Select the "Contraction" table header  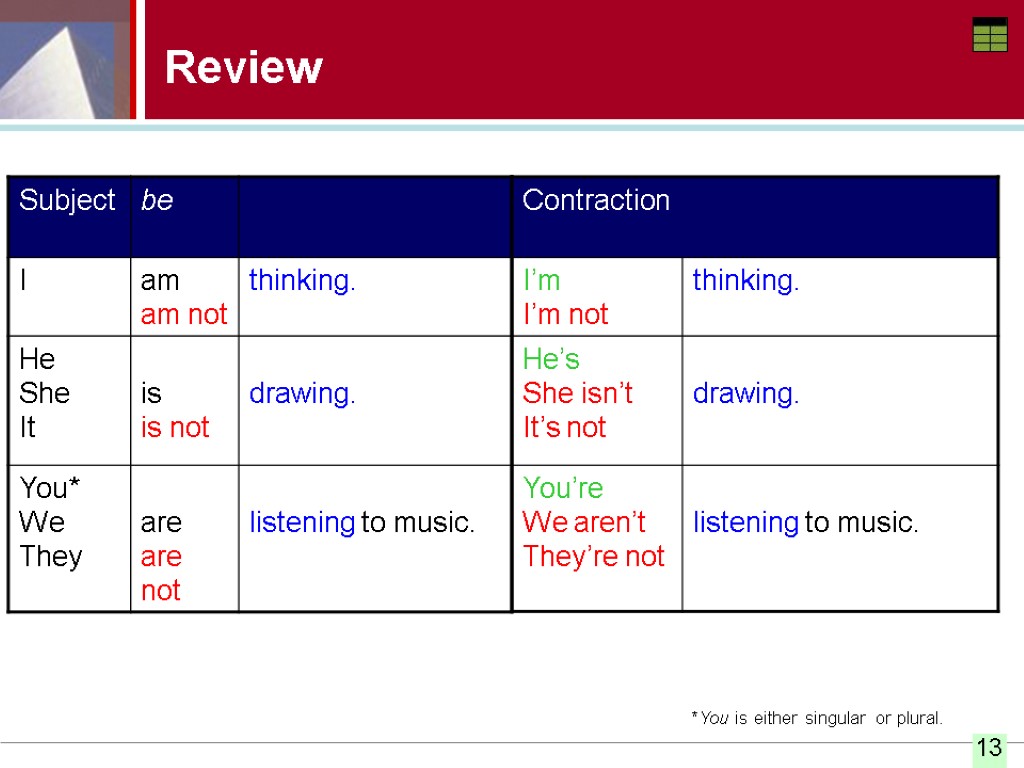(x=596, y=200)
